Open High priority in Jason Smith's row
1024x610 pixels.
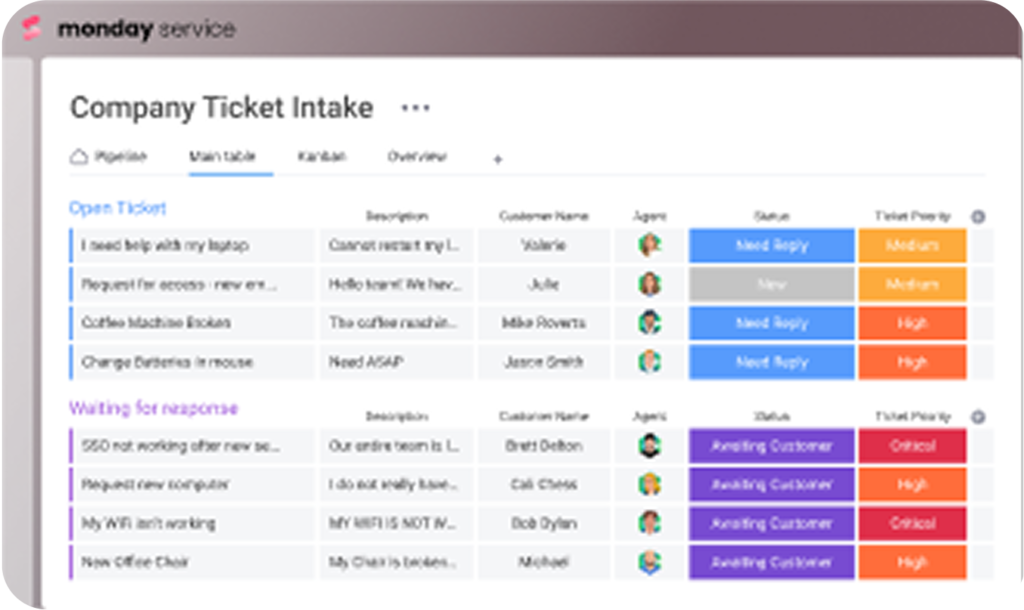click(x=912, y=362)
